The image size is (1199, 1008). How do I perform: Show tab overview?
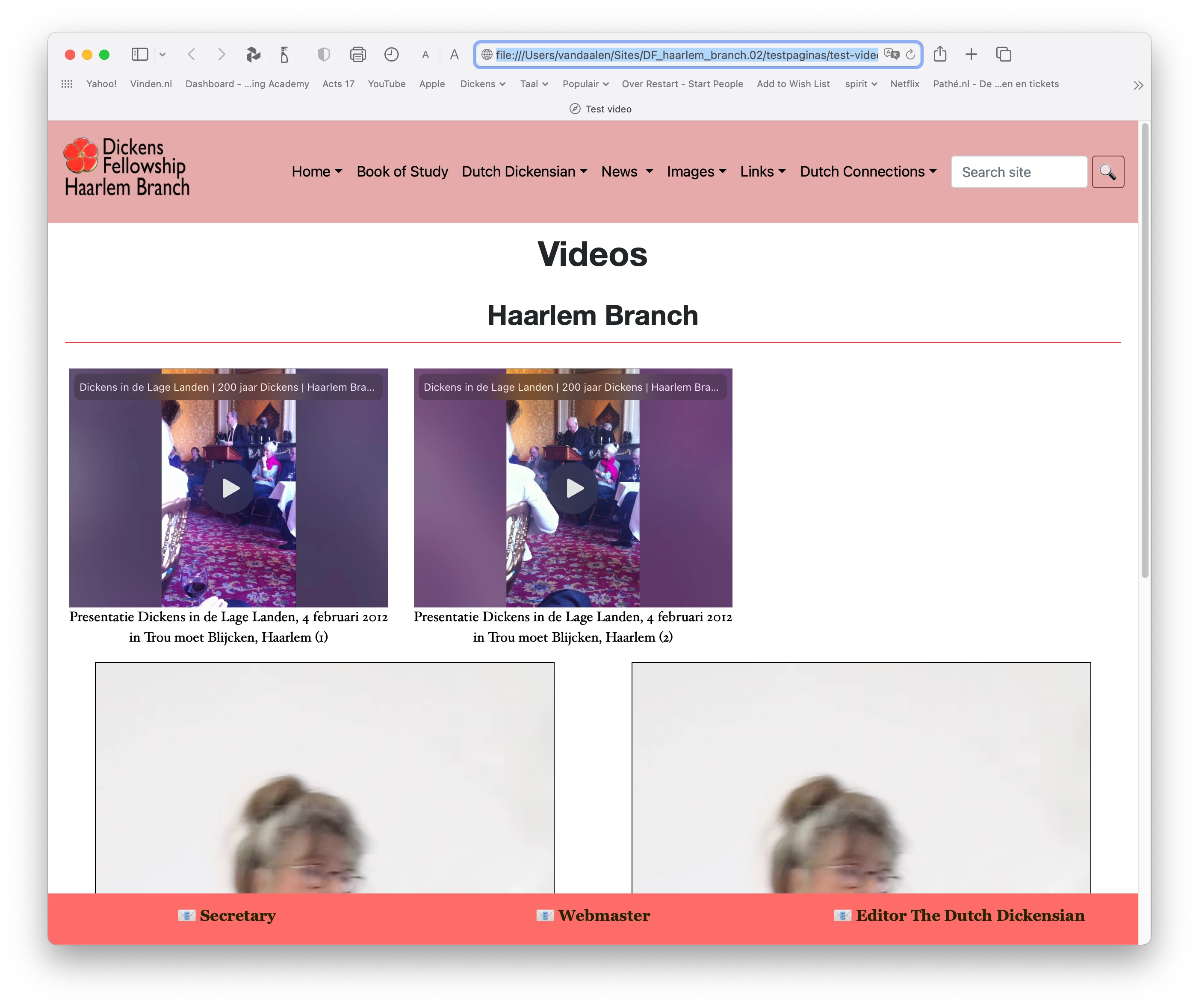1004,54
